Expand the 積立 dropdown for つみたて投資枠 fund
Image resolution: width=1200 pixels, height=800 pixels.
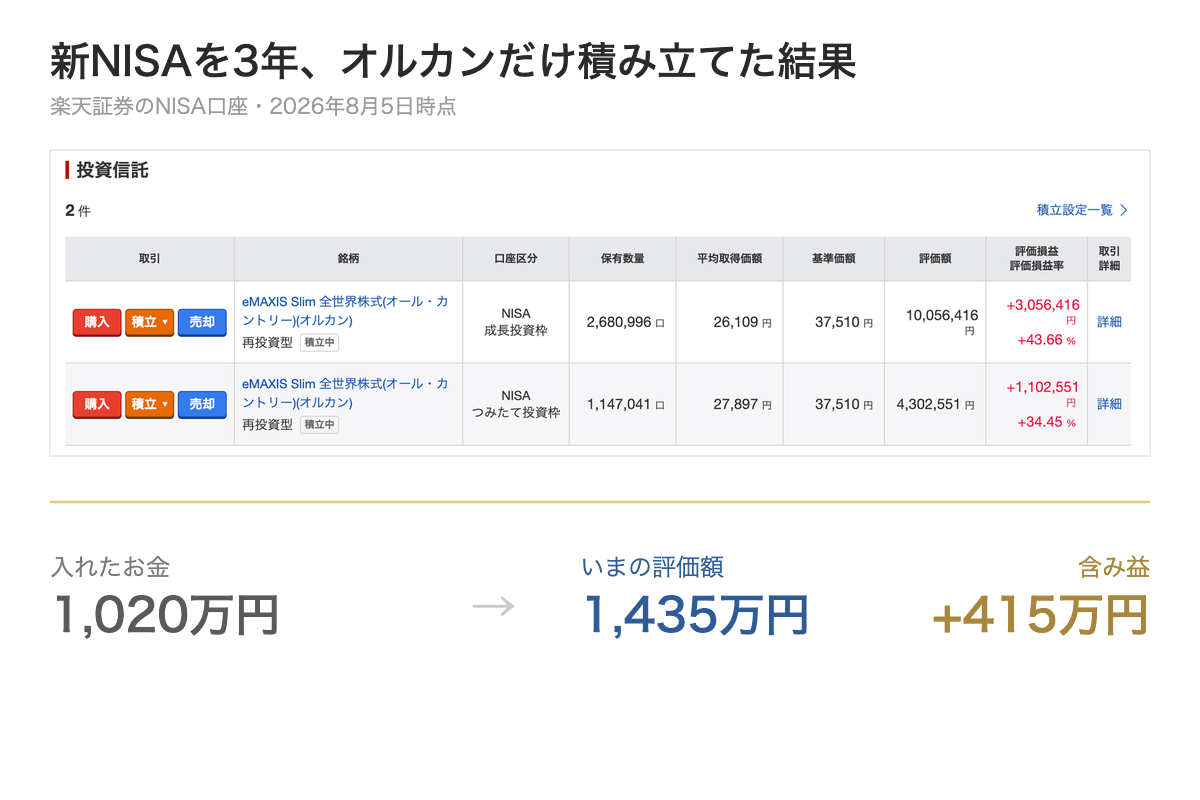(150, 404)
